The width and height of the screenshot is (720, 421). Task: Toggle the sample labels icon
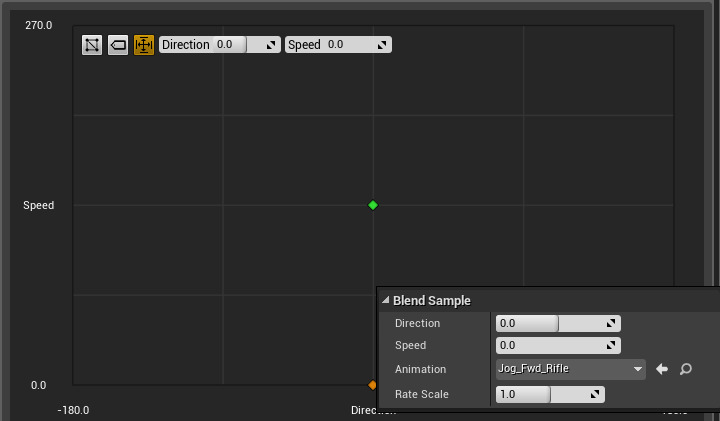118,45
